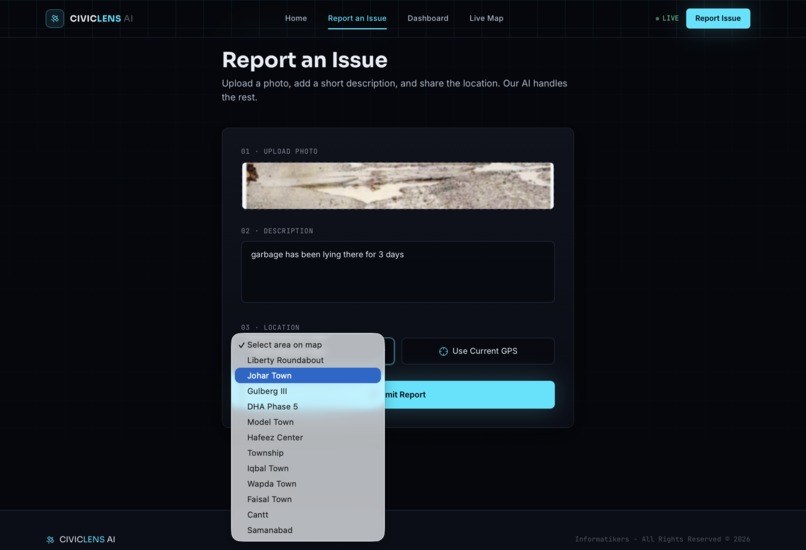Pick Samanabad at the list bottom
806x550 pixels.
(307, 530)
